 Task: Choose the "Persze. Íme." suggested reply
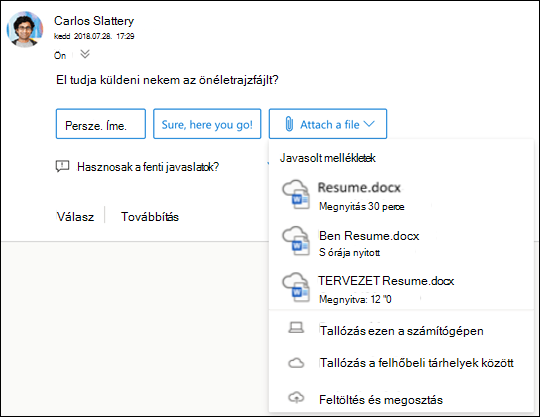coord(101,124)
